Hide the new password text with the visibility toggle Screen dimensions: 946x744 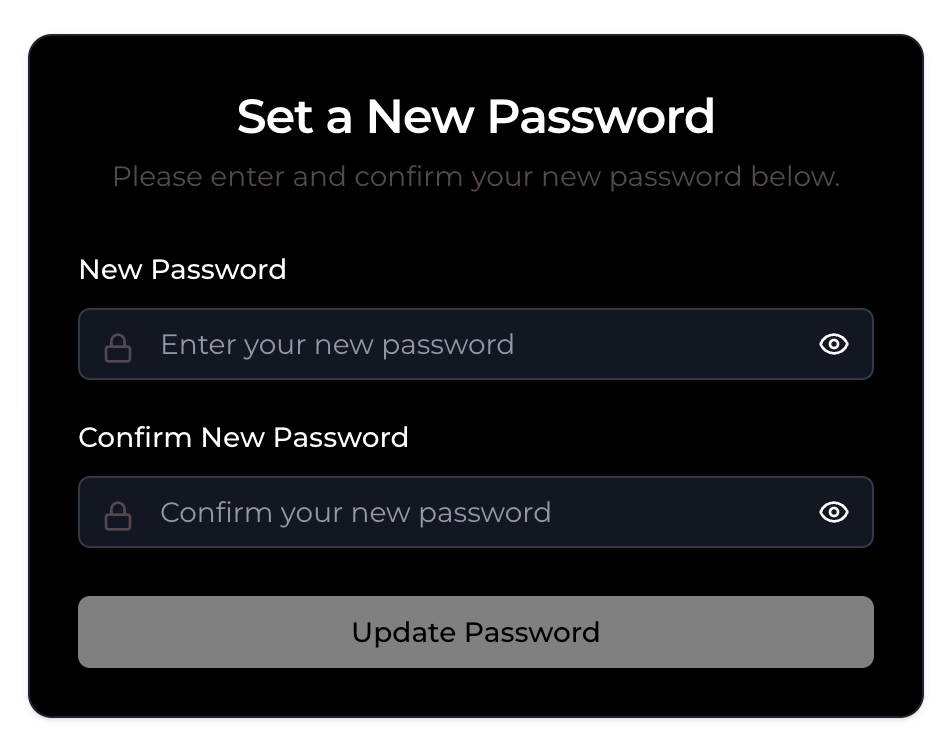[x=834, y=344]
